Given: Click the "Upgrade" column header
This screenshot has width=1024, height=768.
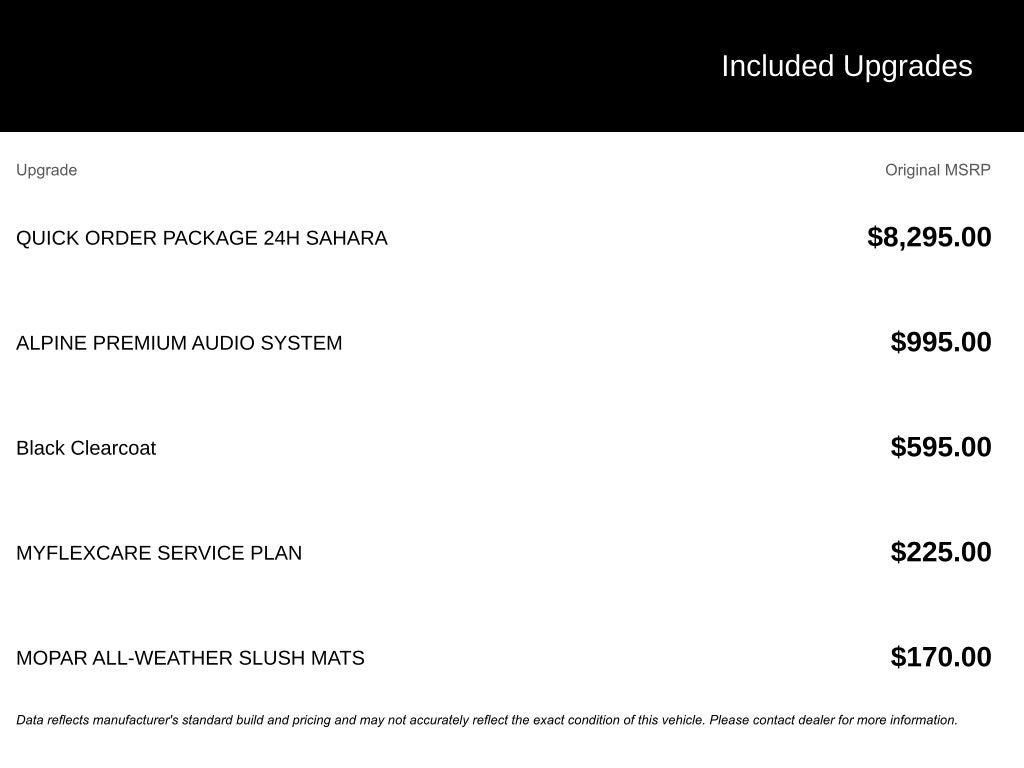Looking at the screenshot, I should coord(46,170).
